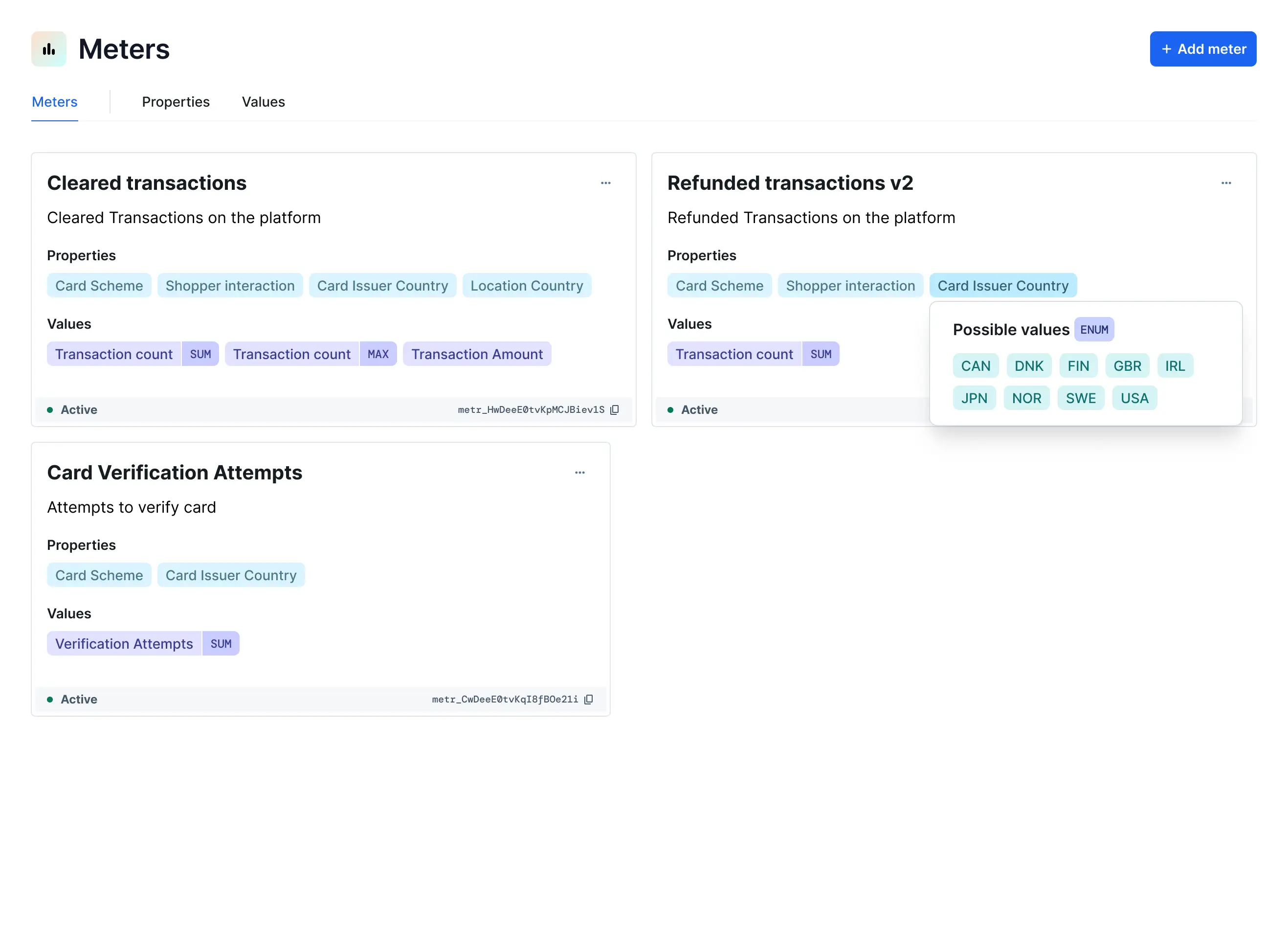Select the CAN enum value
This screenshot has width=1288, height=951.
tap(975, 366)
